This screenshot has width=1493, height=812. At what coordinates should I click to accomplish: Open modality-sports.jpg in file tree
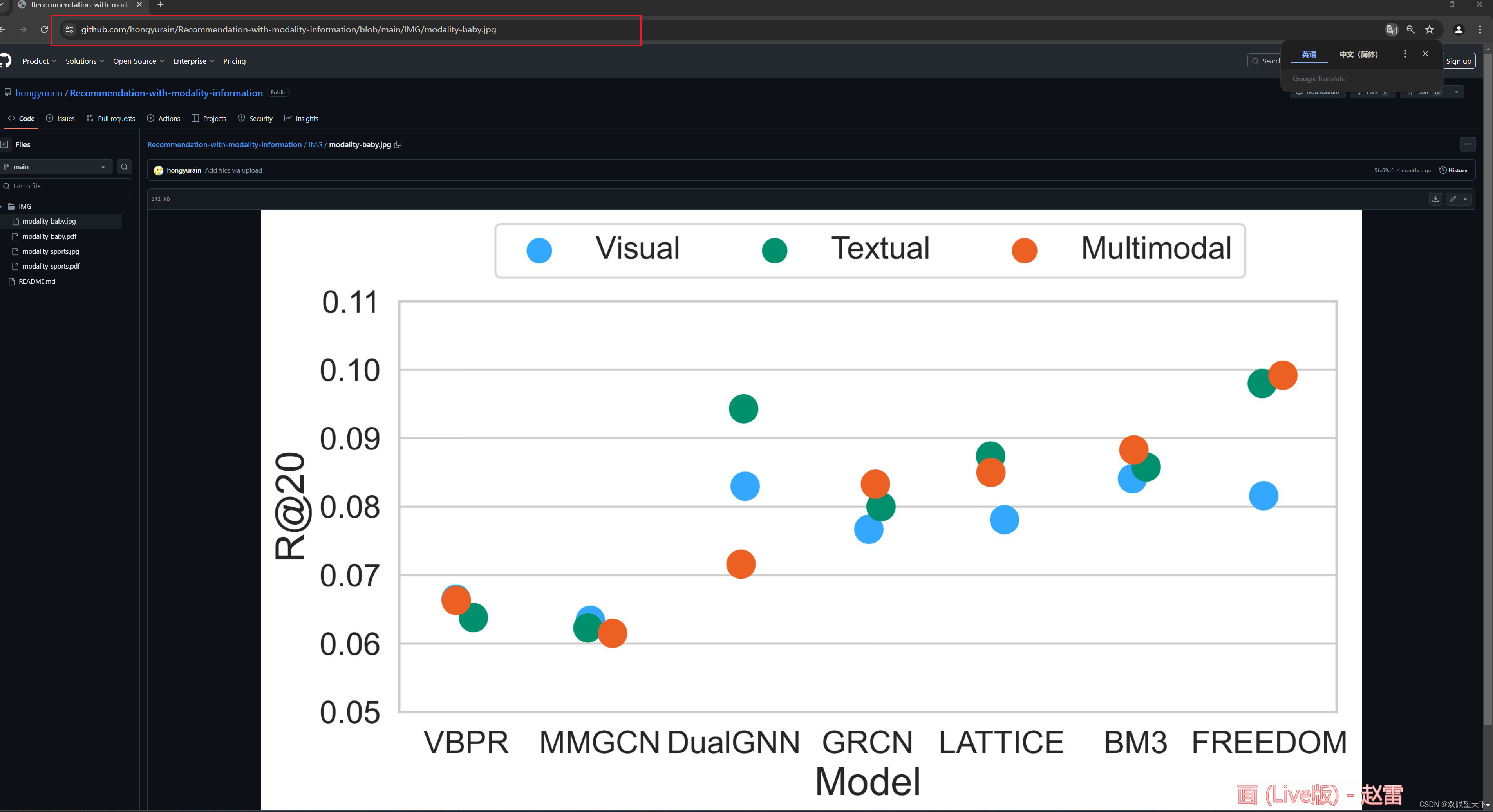coord(51,251)
